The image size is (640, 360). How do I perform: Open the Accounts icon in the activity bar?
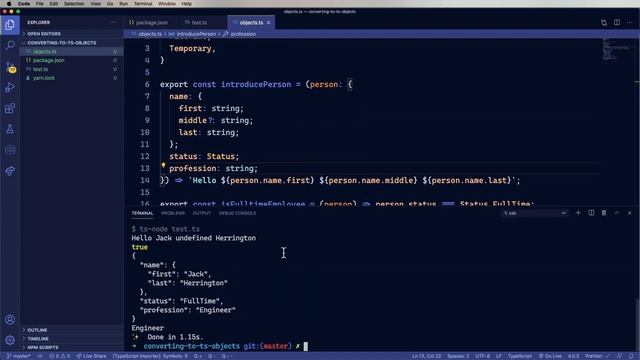10,320
